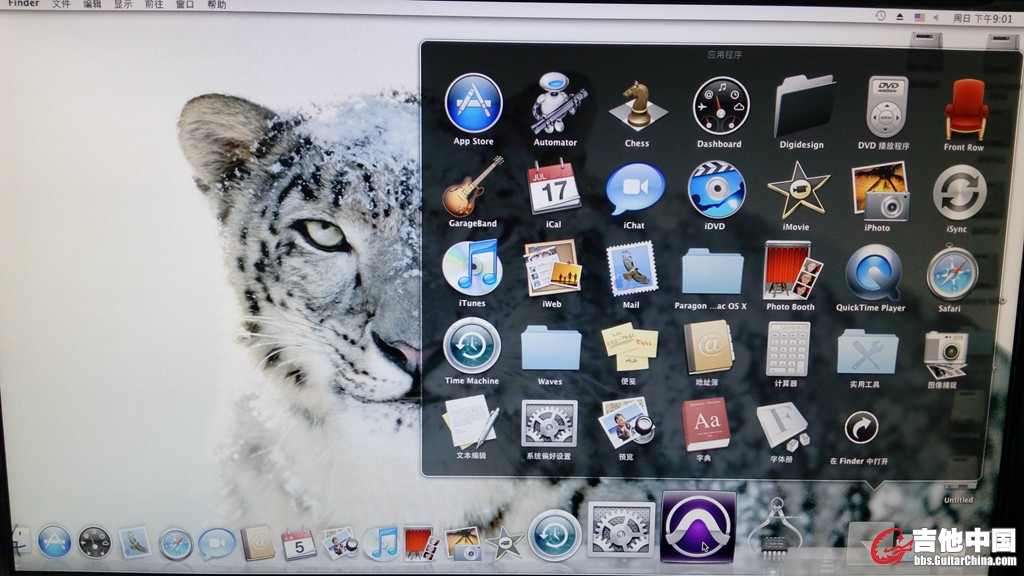Launch GarageBand
Screen dimensions: 1024x576
(x=473, y=188)
